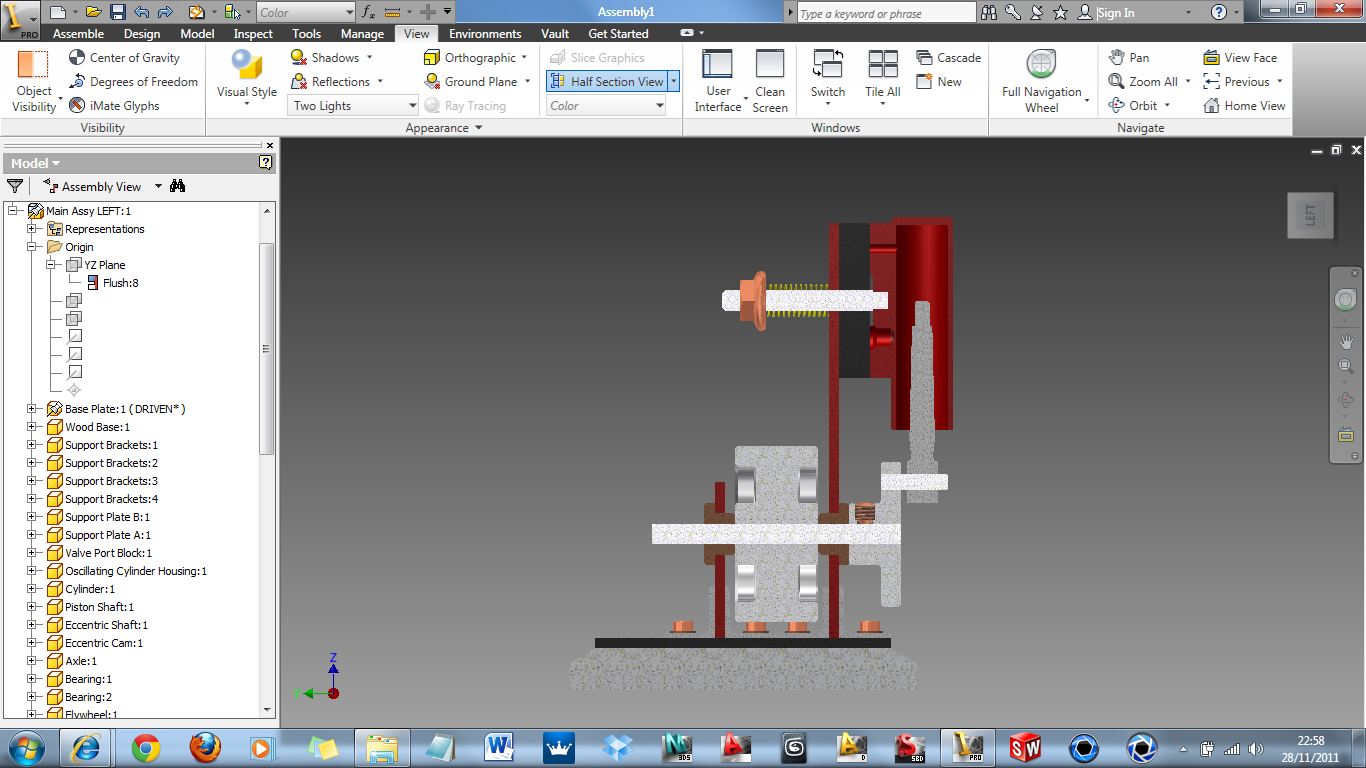Click the Save icon in quick access toolbar
The image size is (1366, 768).
(118, 12)
